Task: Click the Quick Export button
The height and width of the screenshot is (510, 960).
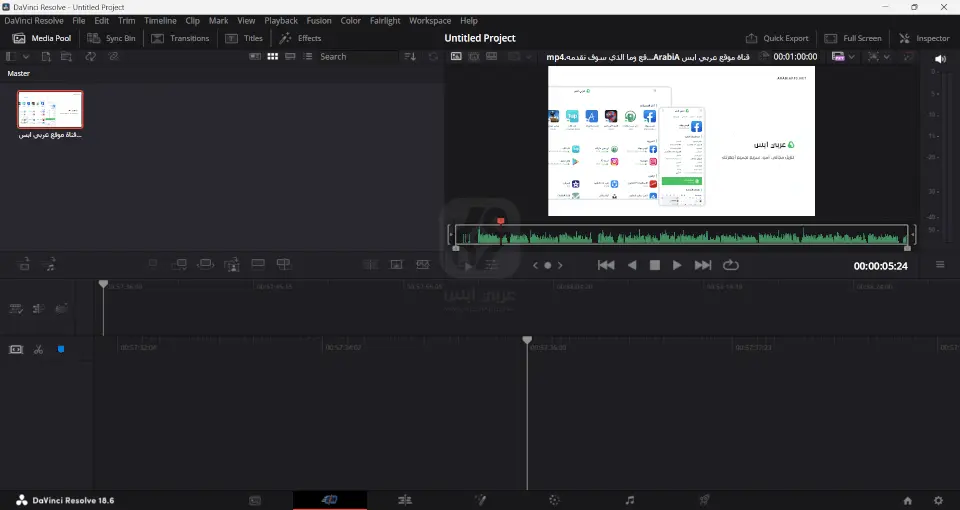Action: pyautogui.click(x=777, y=38)
